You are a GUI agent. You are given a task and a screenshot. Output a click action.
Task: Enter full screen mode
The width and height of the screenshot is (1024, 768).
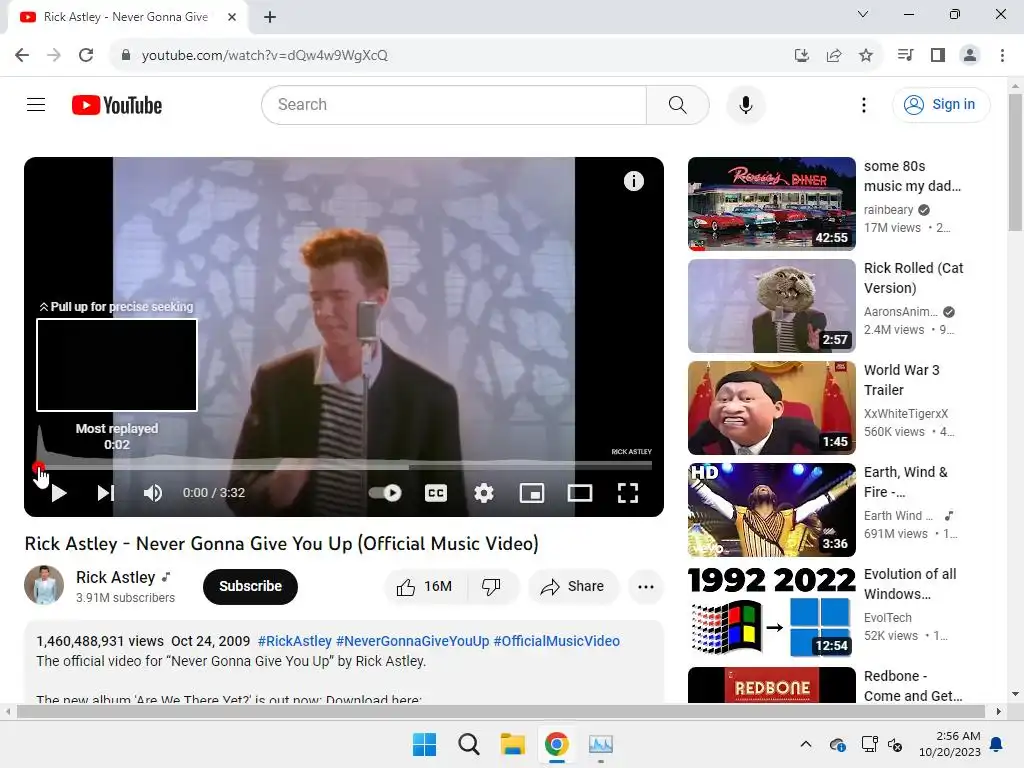[628, 493]
